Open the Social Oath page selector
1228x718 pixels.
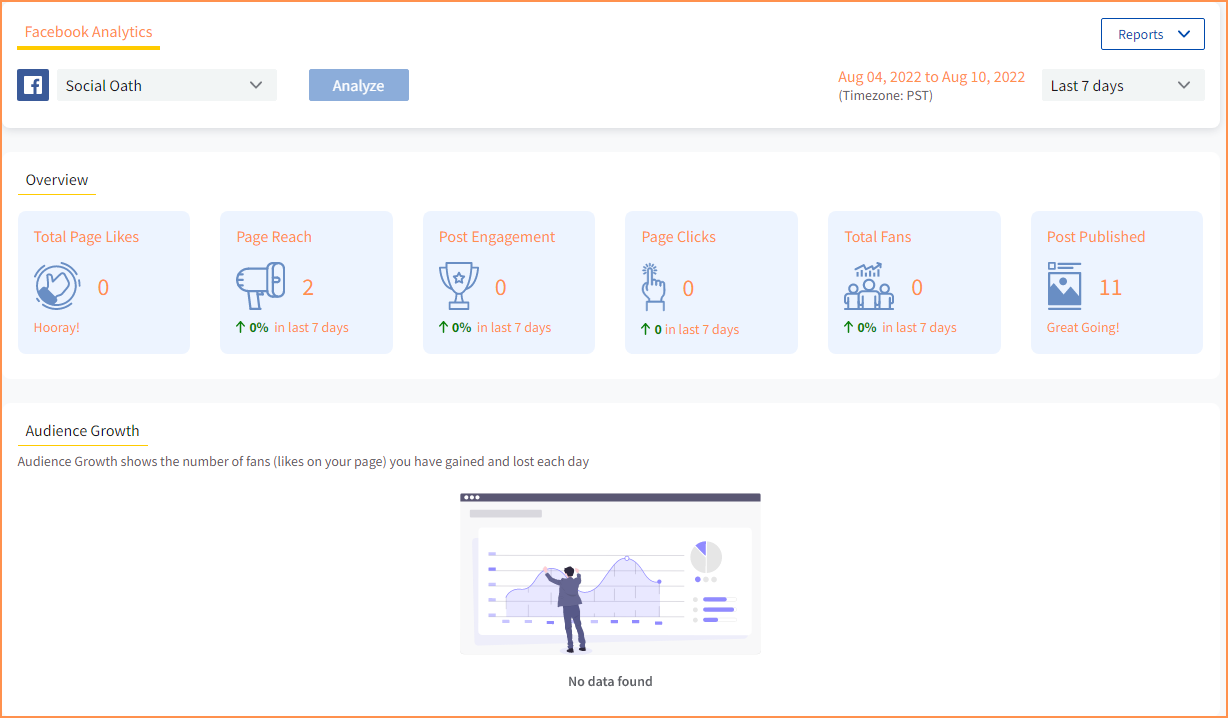pyautogui.click(x=166, y=85)
